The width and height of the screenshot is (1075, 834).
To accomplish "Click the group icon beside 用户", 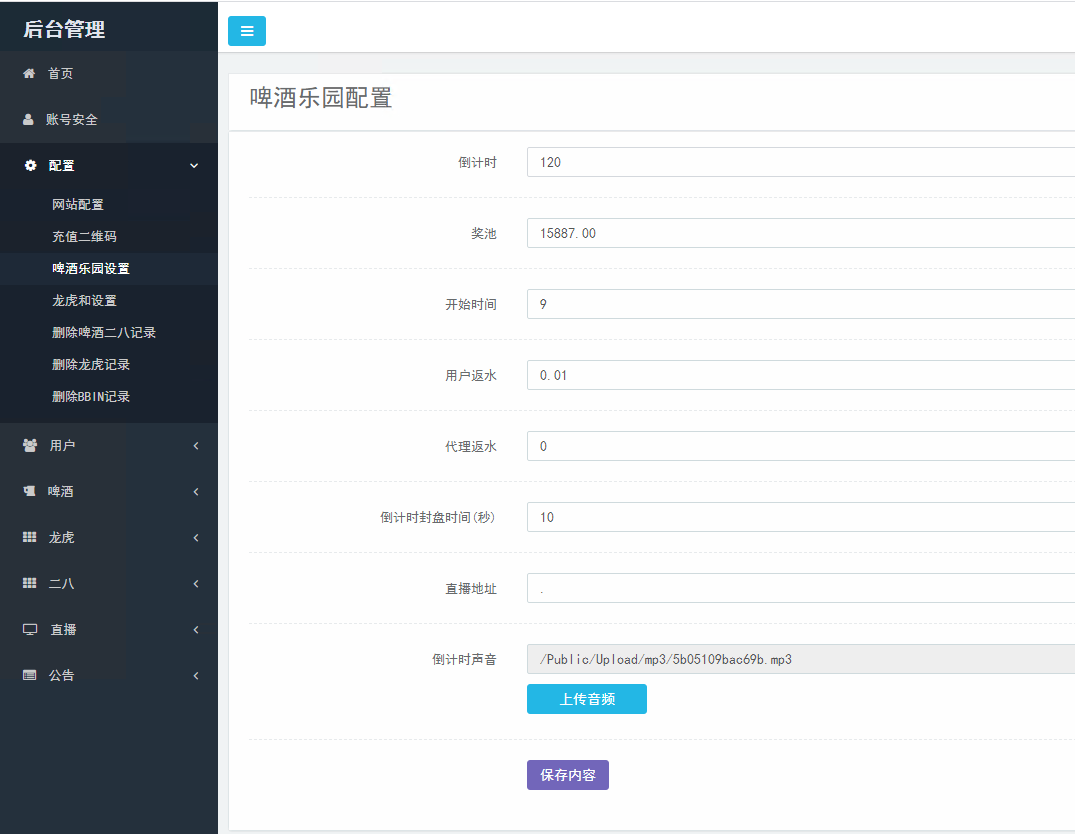I will (x=30, y=445).
